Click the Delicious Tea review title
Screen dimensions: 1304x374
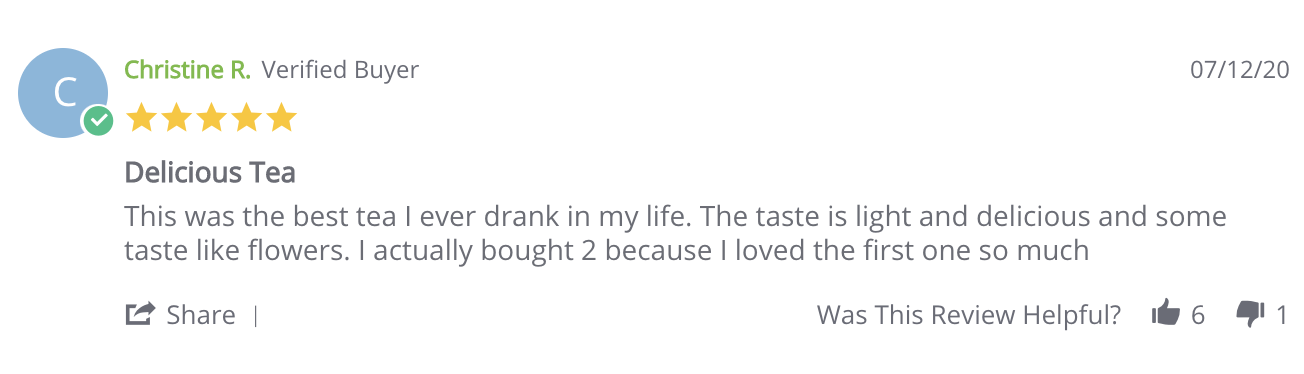210,172
